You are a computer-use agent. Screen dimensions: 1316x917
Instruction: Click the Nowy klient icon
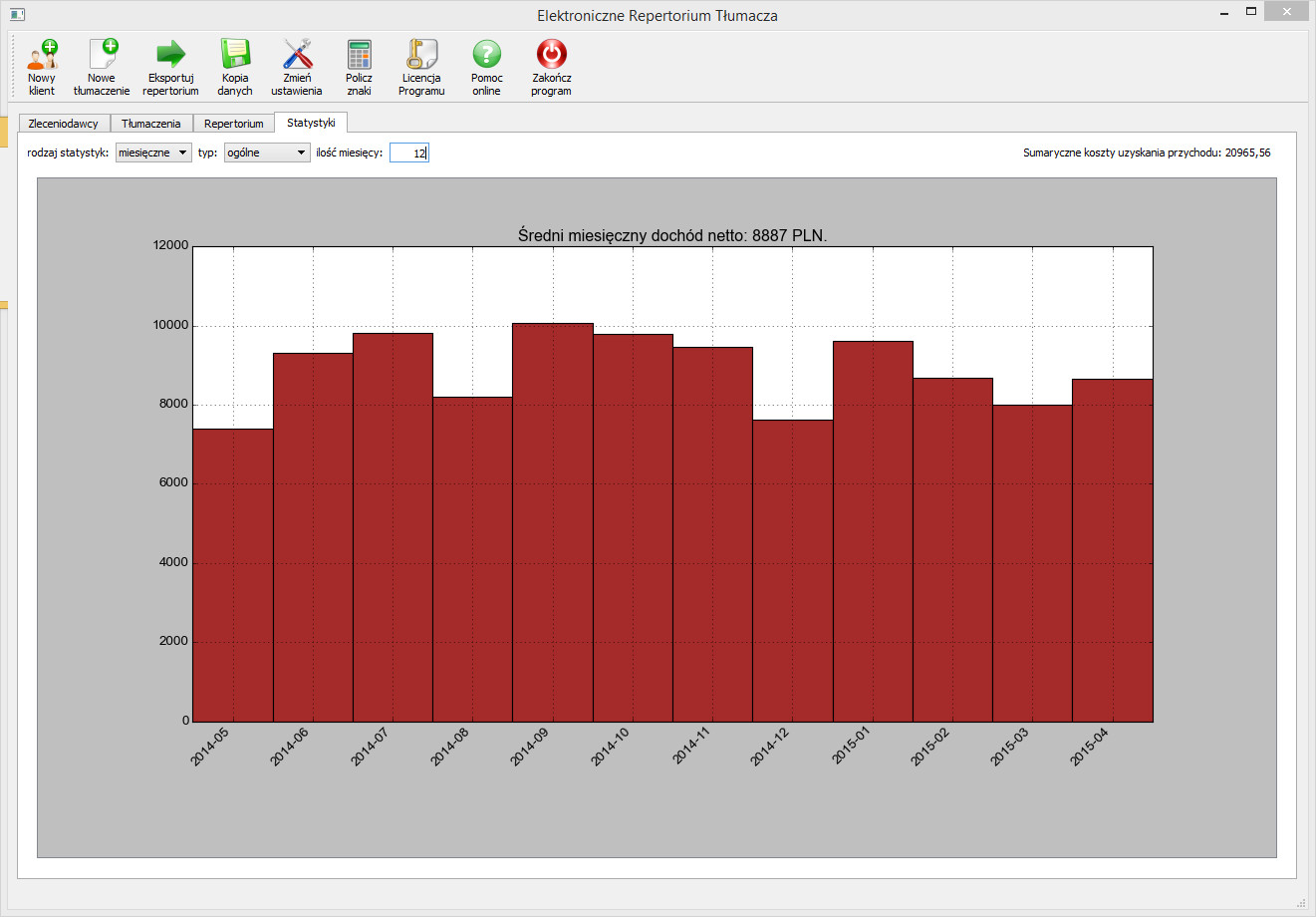(x=42, y=54)
